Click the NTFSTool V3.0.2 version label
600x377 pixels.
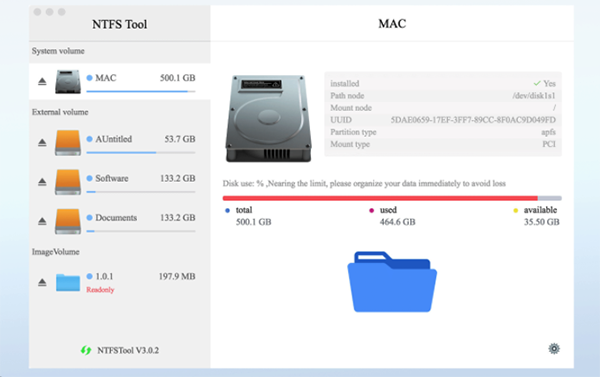coord(128,350)
